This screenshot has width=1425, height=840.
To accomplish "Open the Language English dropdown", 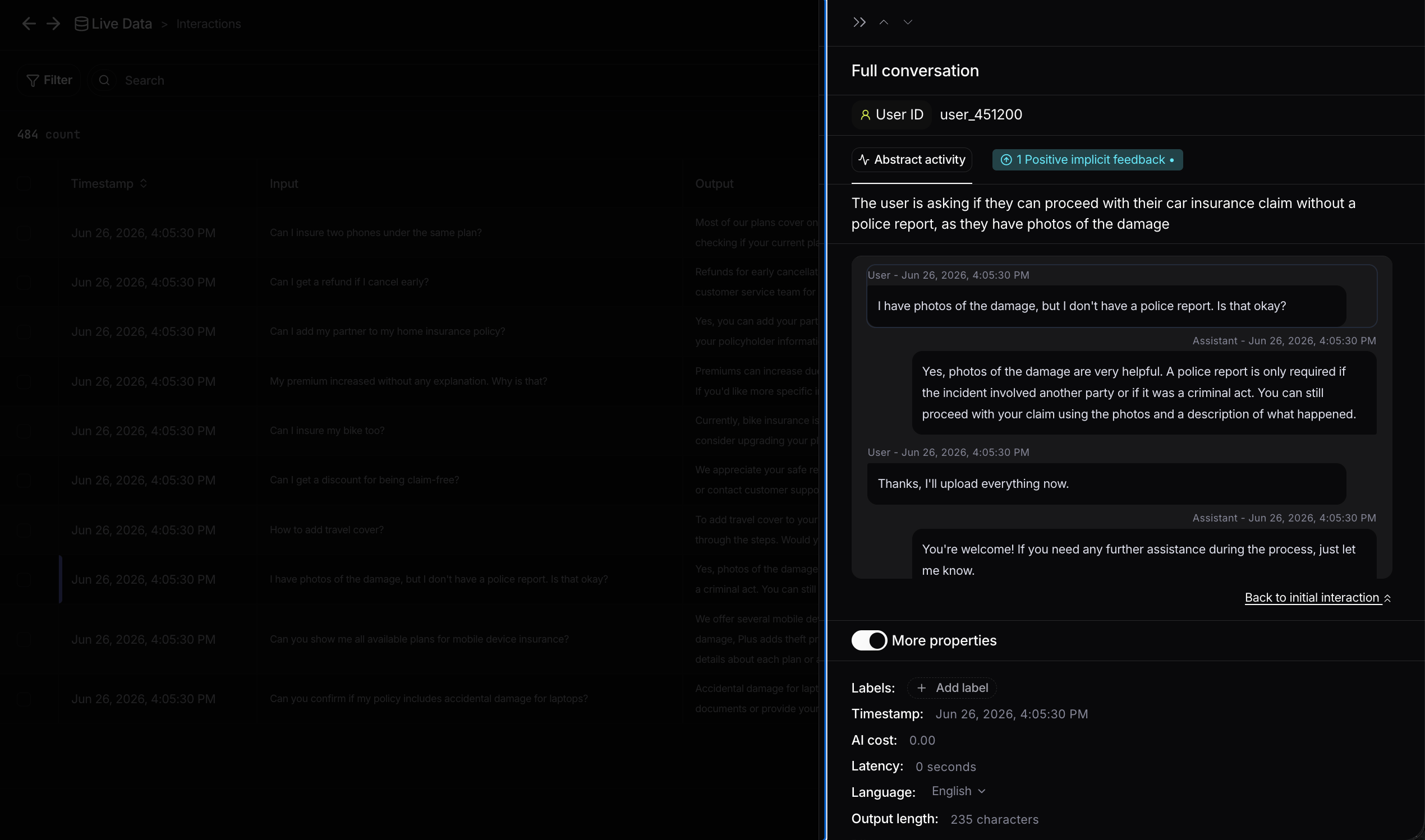I will coord(958,791).
